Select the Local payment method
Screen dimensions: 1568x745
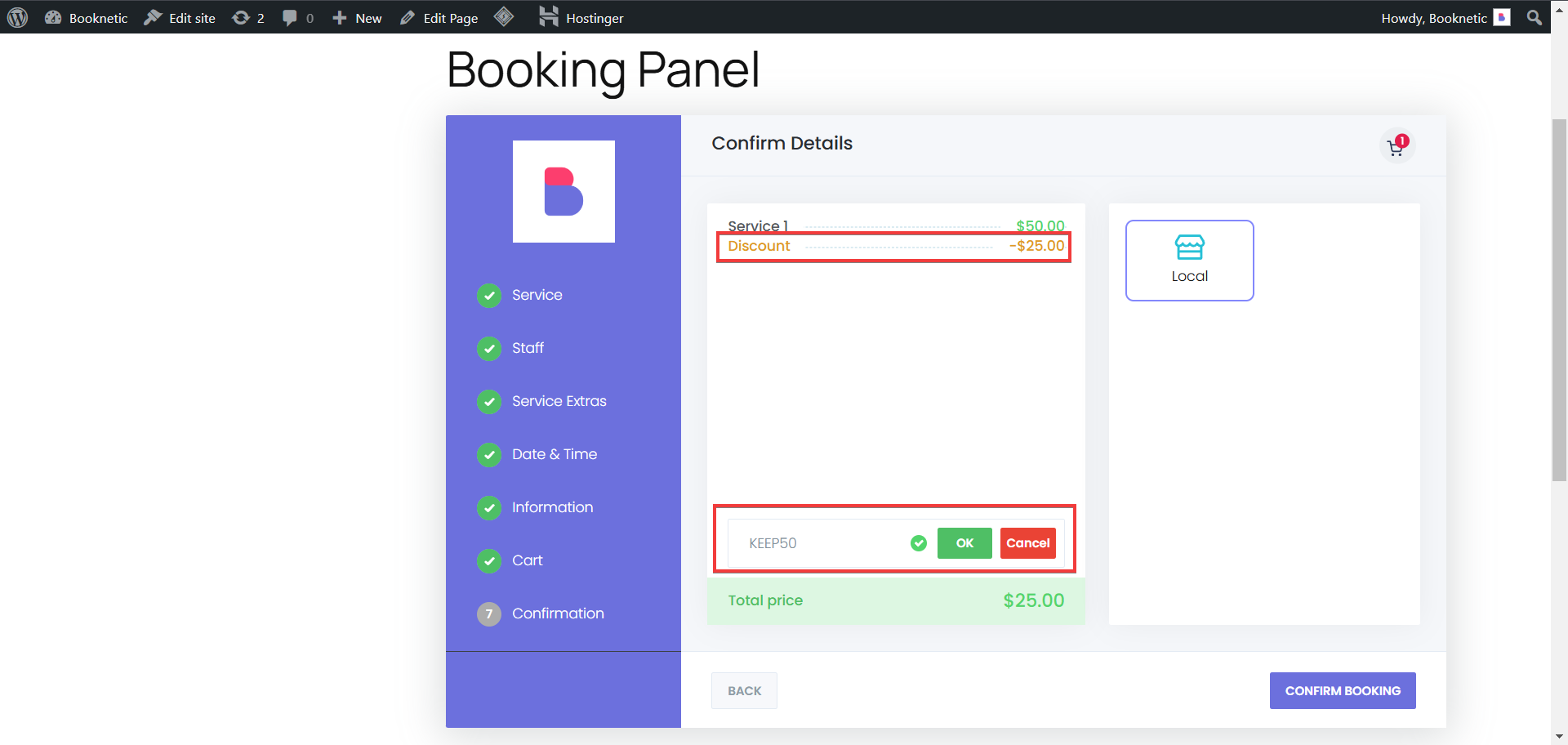(1190, 261)
